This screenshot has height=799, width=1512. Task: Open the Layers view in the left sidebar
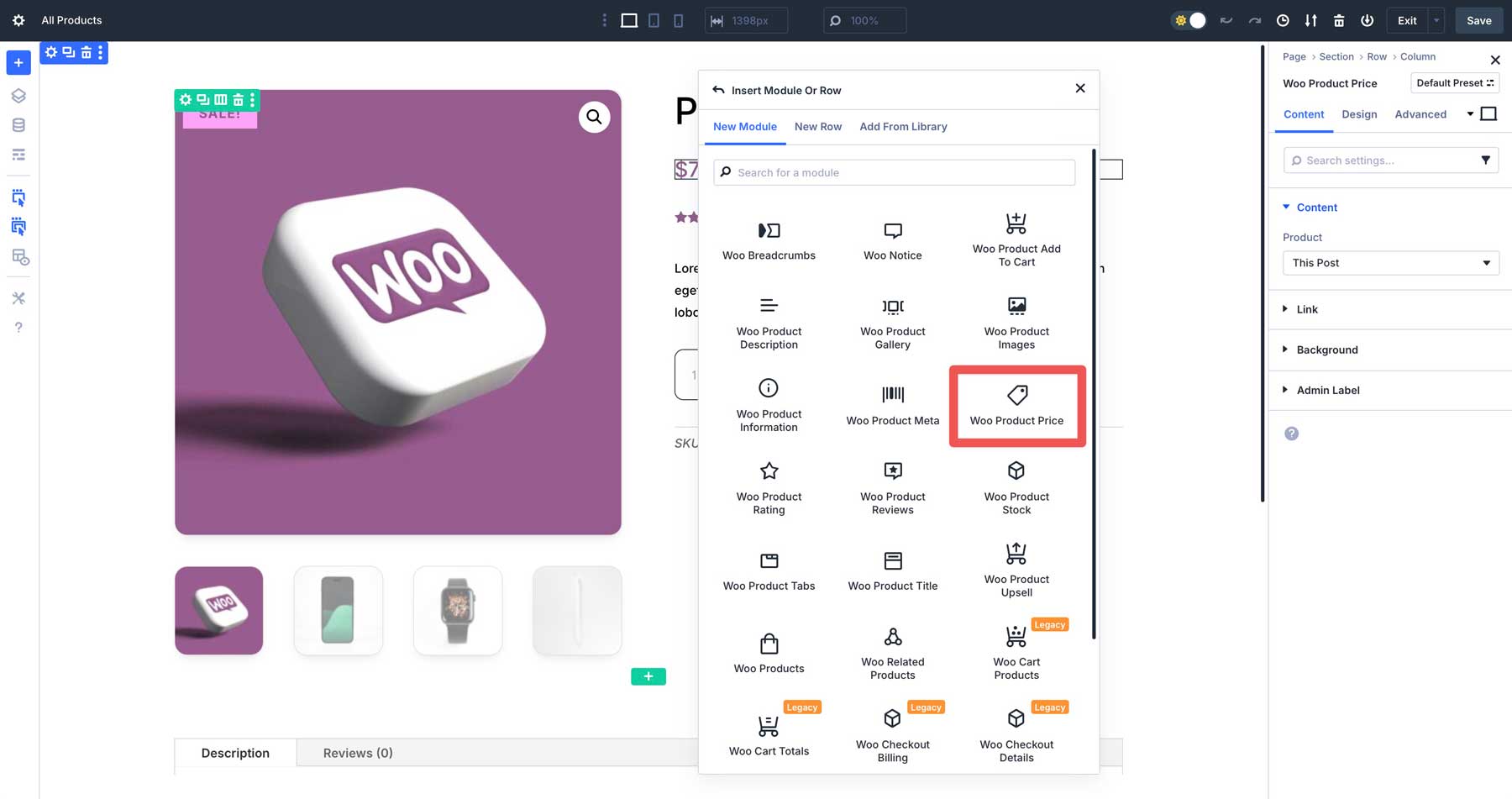18,95
